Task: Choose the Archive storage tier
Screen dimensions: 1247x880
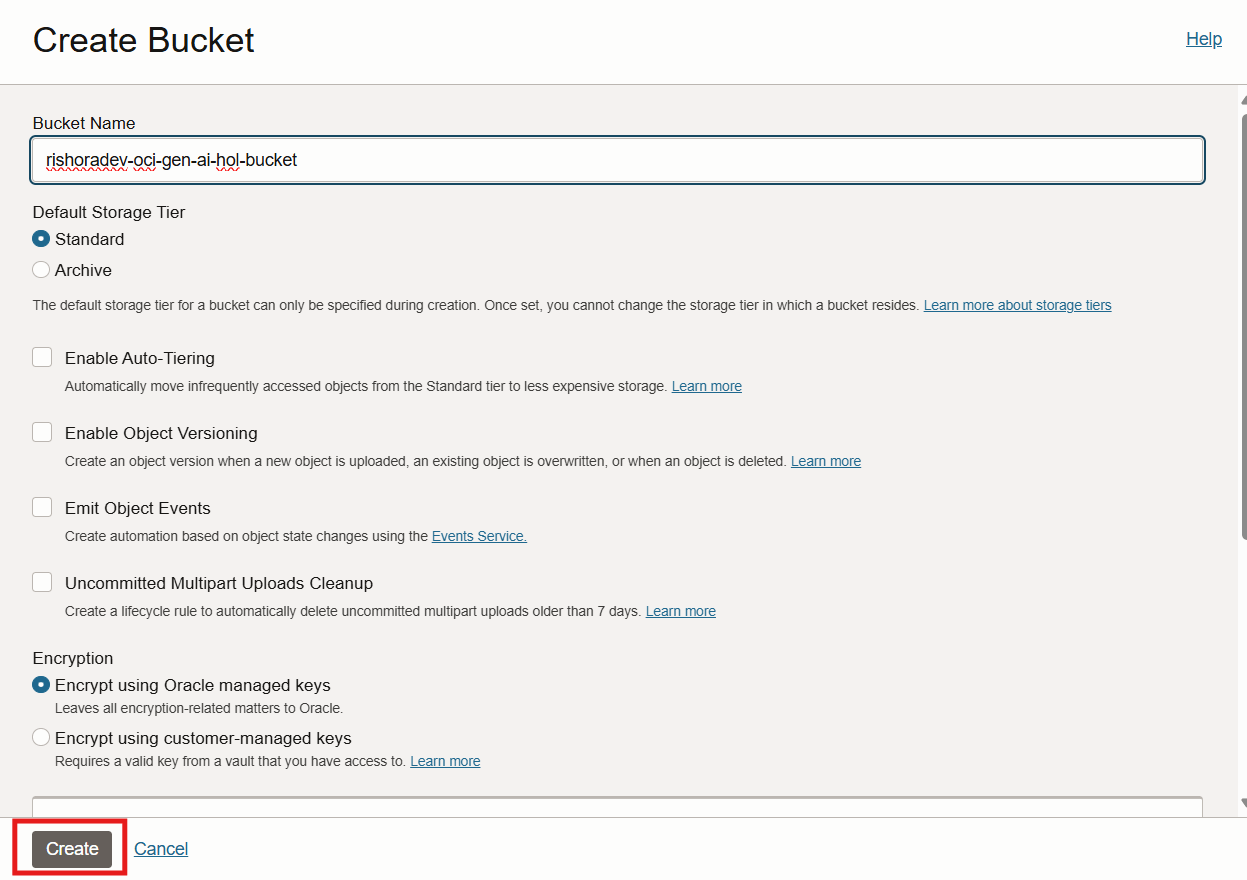Action: pos(41,270)
